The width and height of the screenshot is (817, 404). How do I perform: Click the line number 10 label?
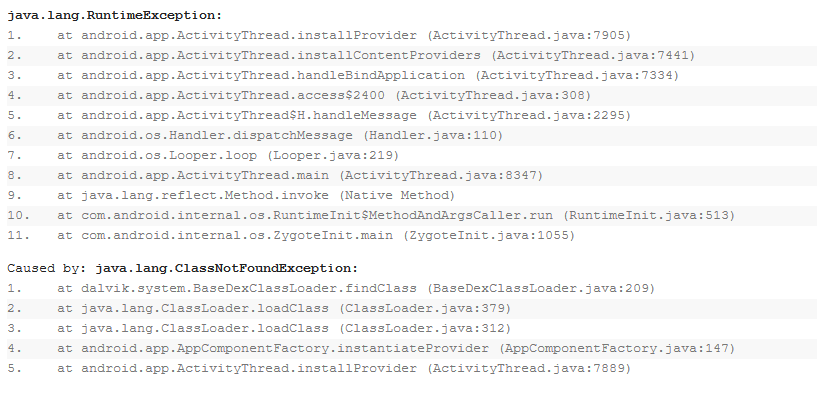(x=19, y=215)
